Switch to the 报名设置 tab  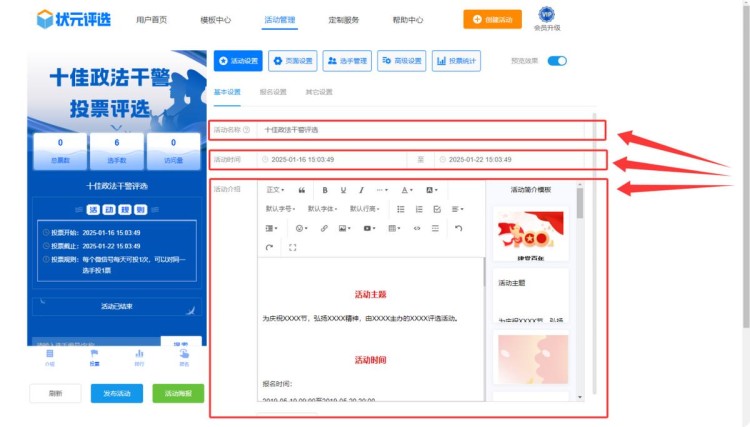(x=273, y=92)
